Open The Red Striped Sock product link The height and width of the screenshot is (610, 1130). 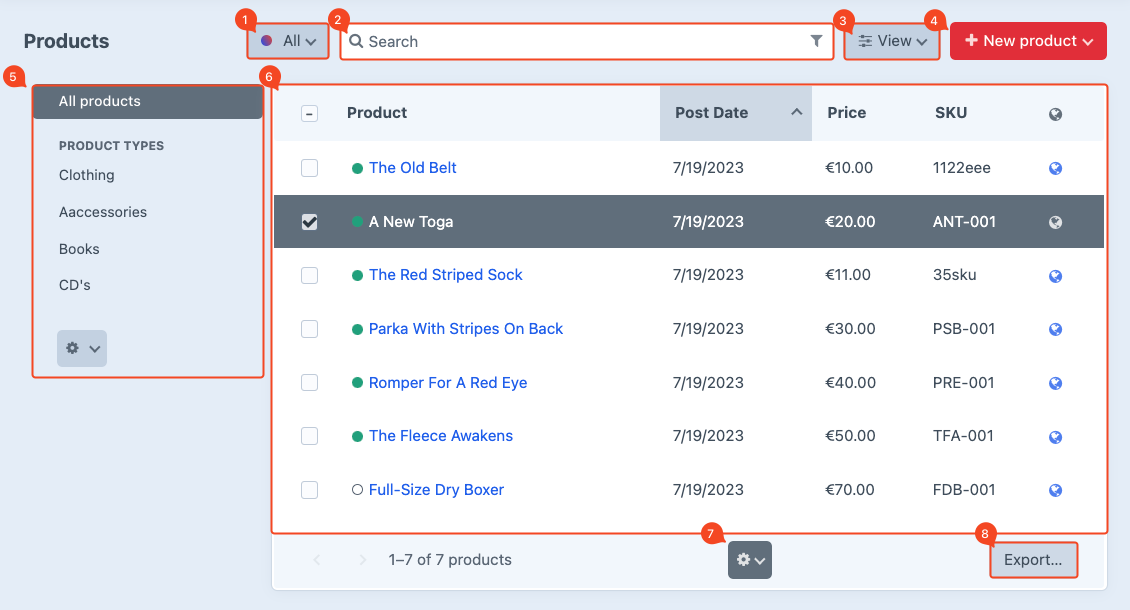pos(445,275)
